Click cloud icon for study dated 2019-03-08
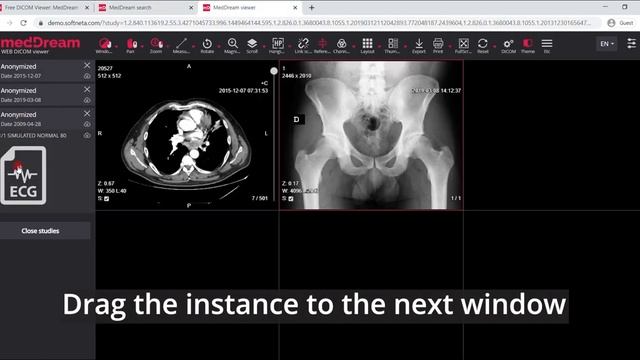Screen dimensions: 640x360 [87, 100]
